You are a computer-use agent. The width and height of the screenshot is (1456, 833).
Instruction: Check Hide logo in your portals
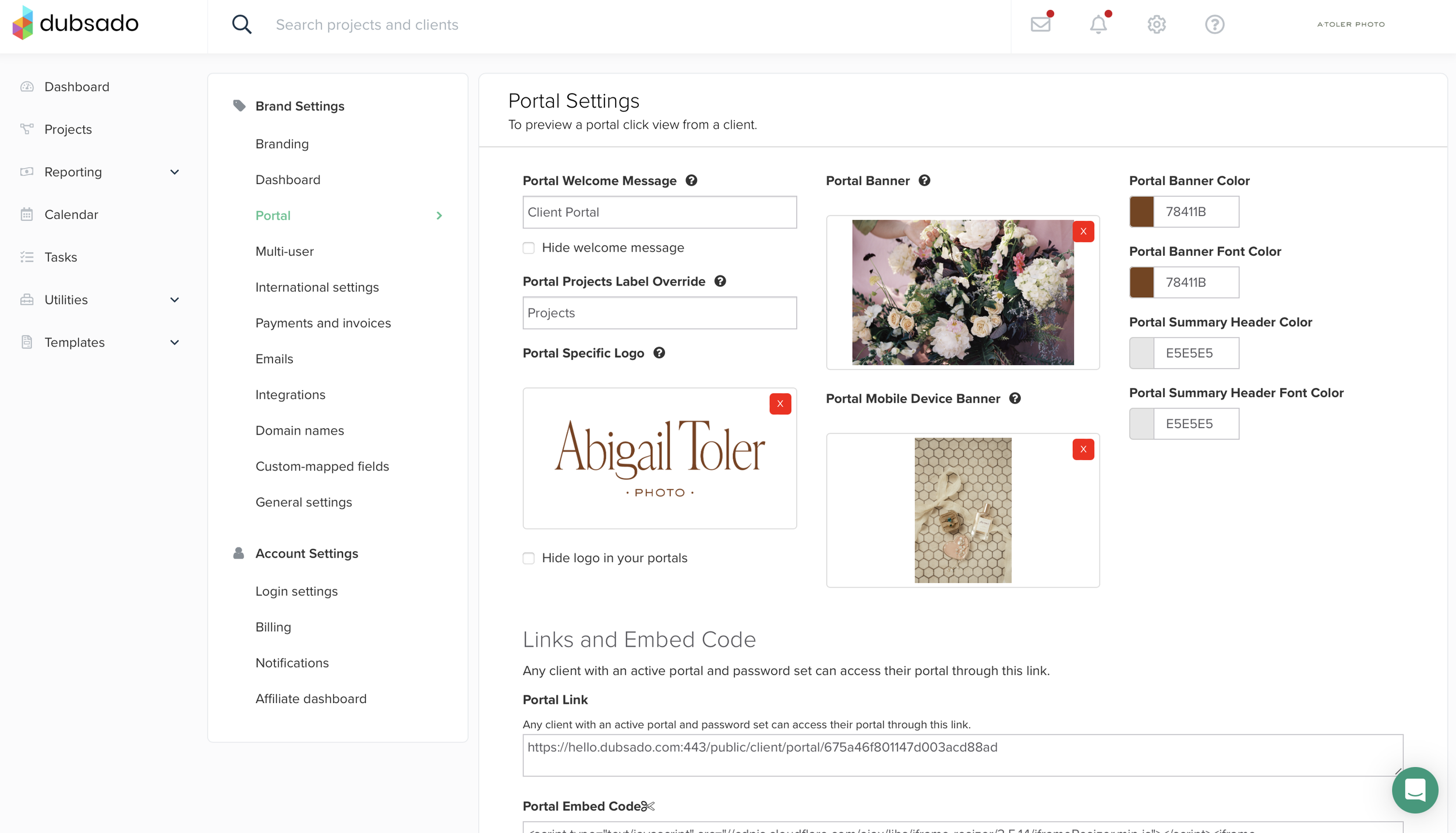[529, 558]
